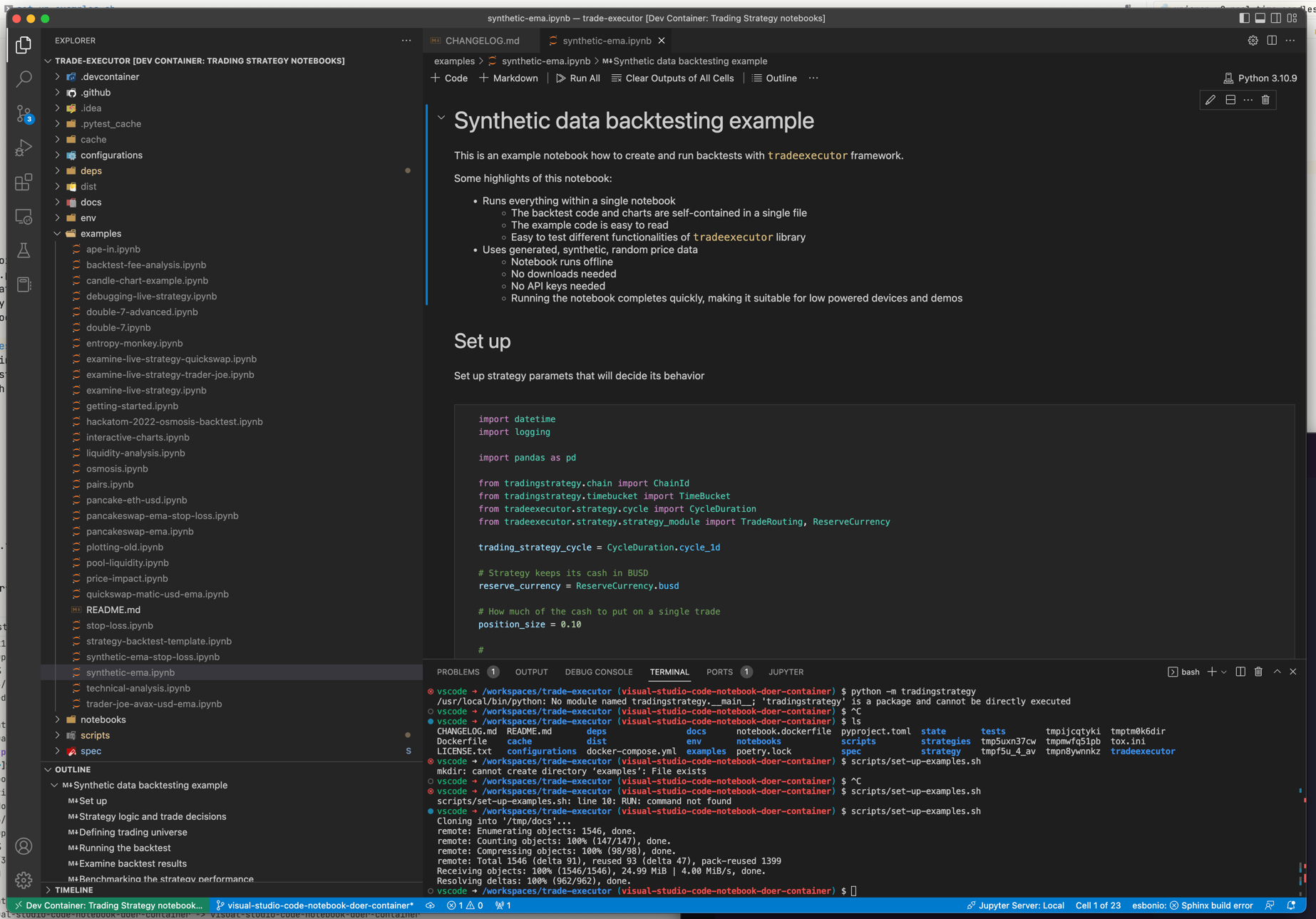Open the Explorer view in activity bar
This screenshot has height=919, width=1316.
(x=24, y=45)
